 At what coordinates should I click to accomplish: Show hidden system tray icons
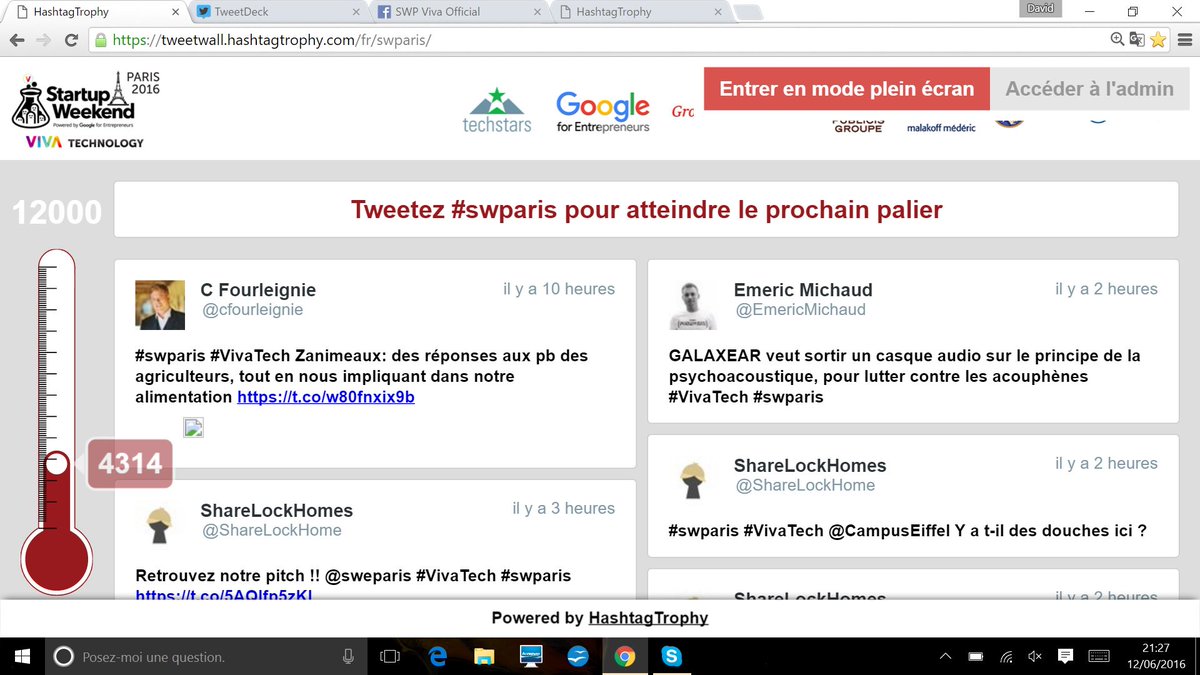click(x=945, y=657)
